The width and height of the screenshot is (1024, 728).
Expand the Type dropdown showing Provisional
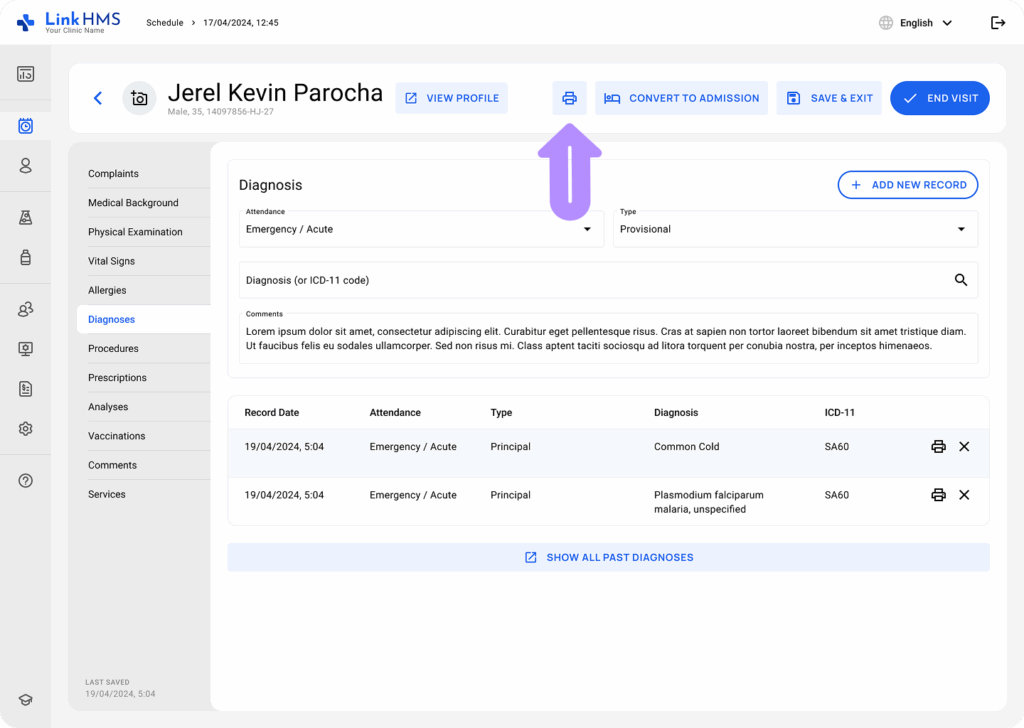(x=796, y=229)
